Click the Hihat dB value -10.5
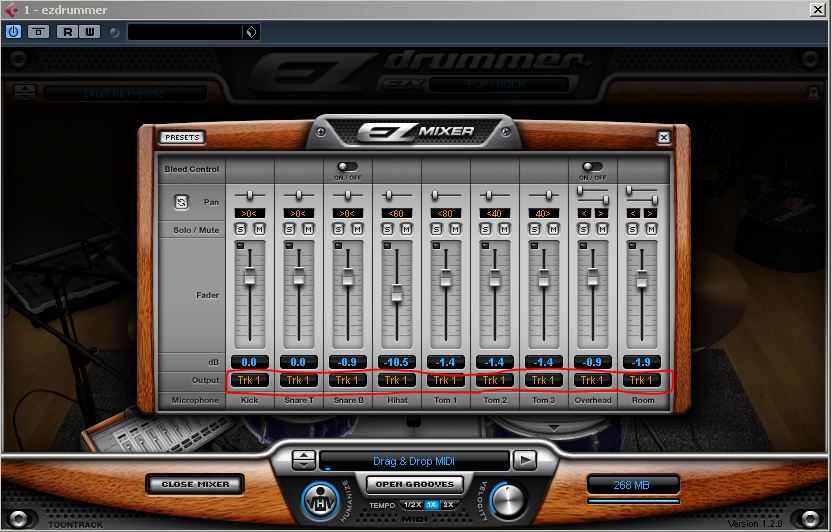This screenshot has width=832, height=532. point(396,362)
